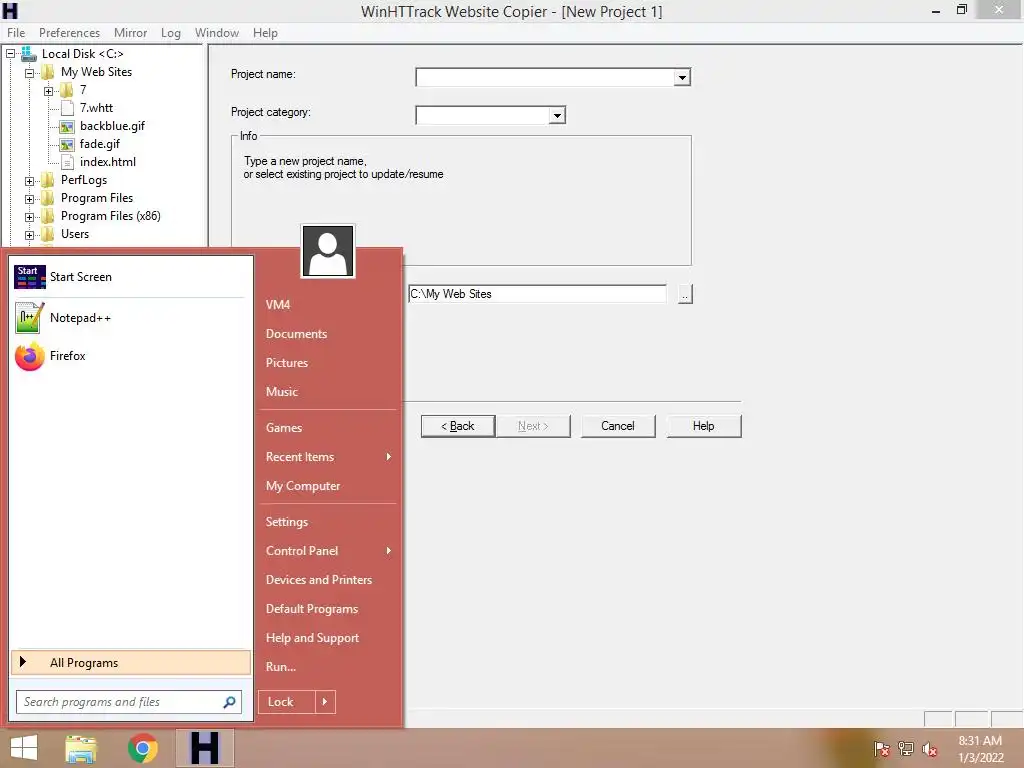1024x768 pixels.
Task: Expand folder 7 in the tree
Action: (48, 91)
